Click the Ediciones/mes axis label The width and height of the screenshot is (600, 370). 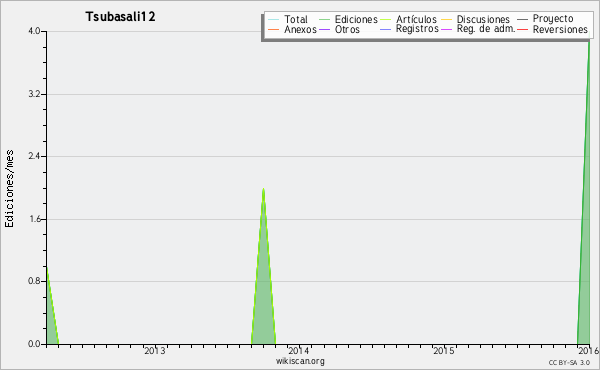pyautogui.click(x=9, y=189)
